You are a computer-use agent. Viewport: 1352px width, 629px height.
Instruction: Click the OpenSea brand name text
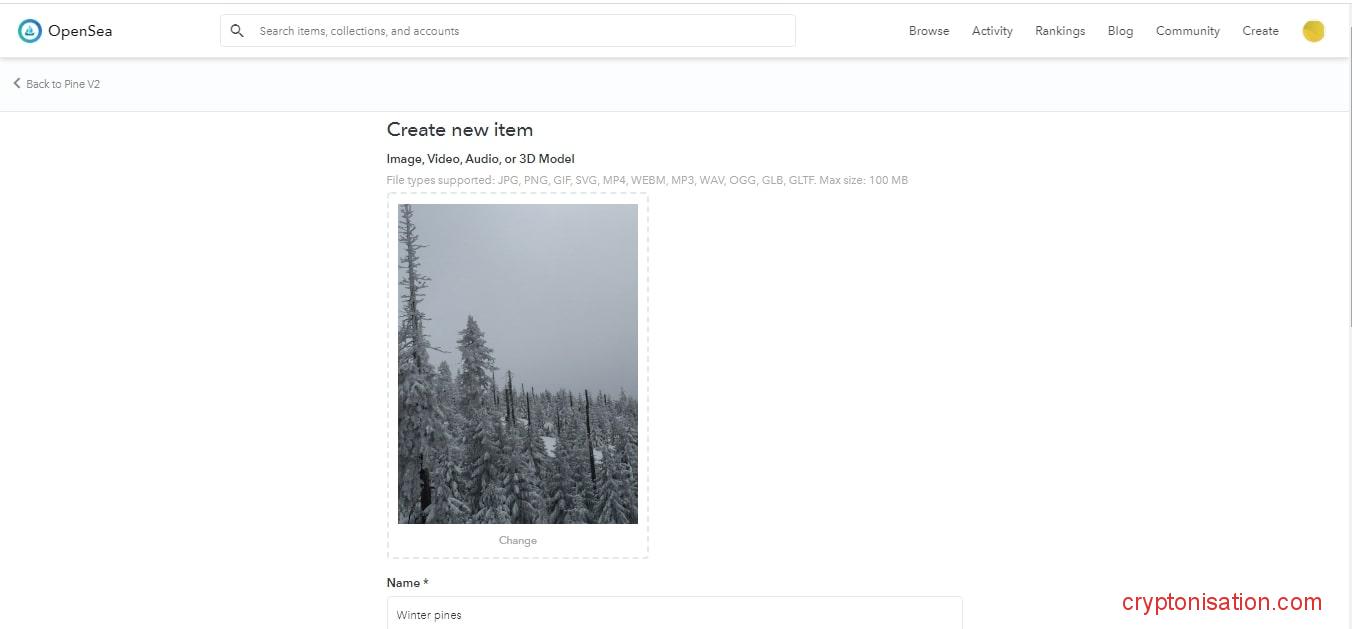tap(80, 31)
